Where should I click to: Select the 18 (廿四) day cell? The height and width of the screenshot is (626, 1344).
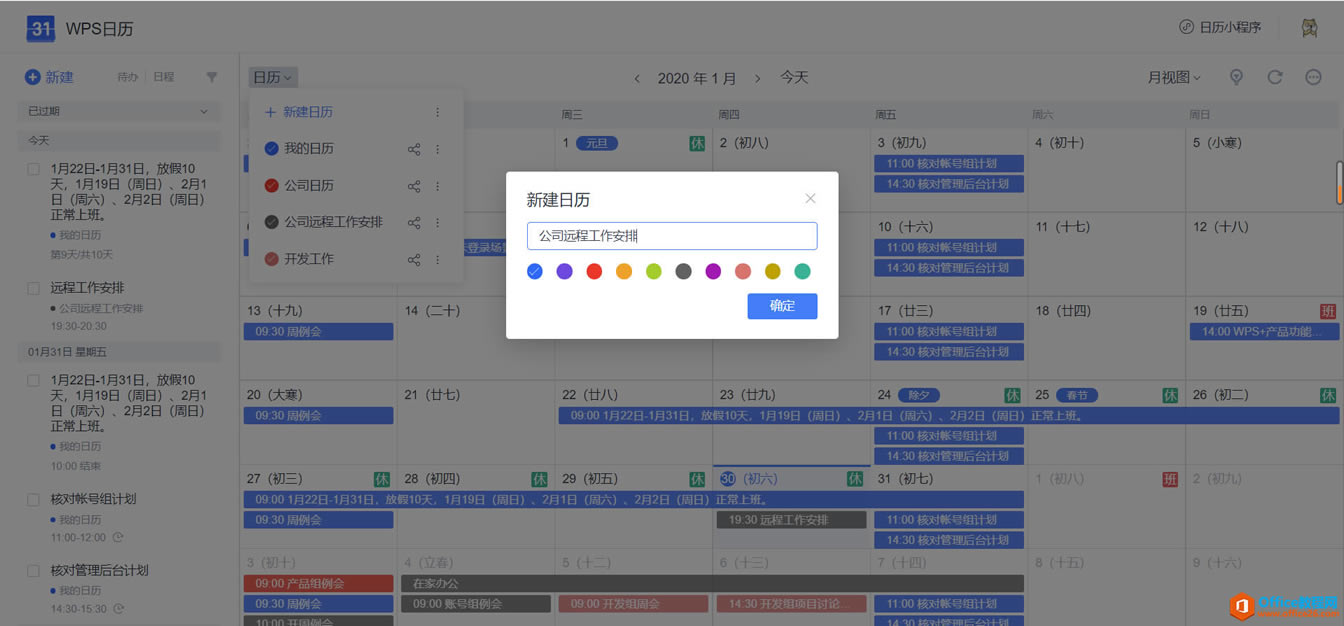pyautogui.click(x=1106, y=338)
